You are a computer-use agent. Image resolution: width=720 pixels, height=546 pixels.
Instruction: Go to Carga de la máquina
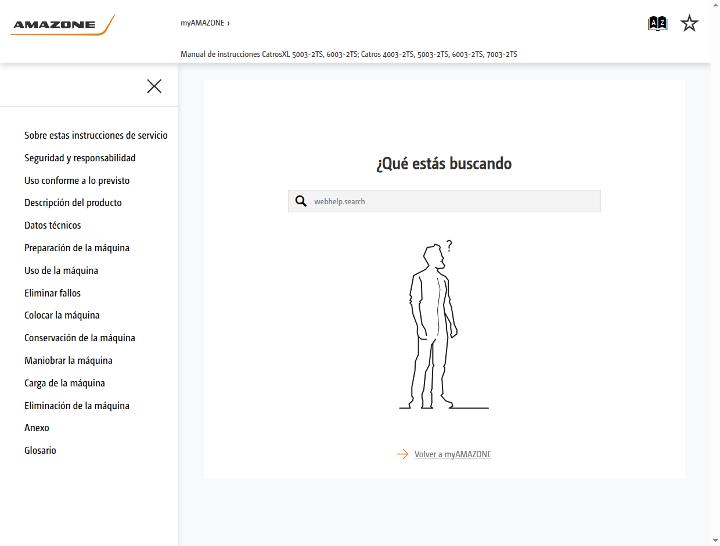click(x=64, y=383)
